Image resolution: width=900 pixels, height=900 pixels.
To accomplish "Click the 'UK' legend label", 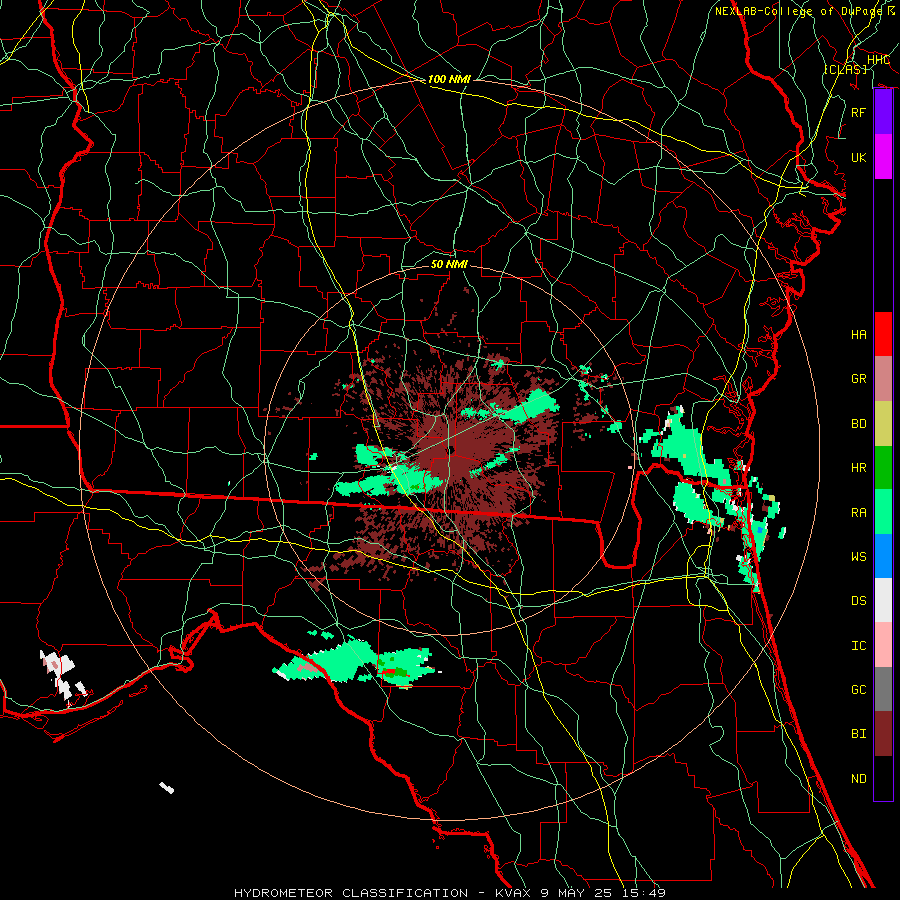I will pyautogui.click(x=859, y=157).
